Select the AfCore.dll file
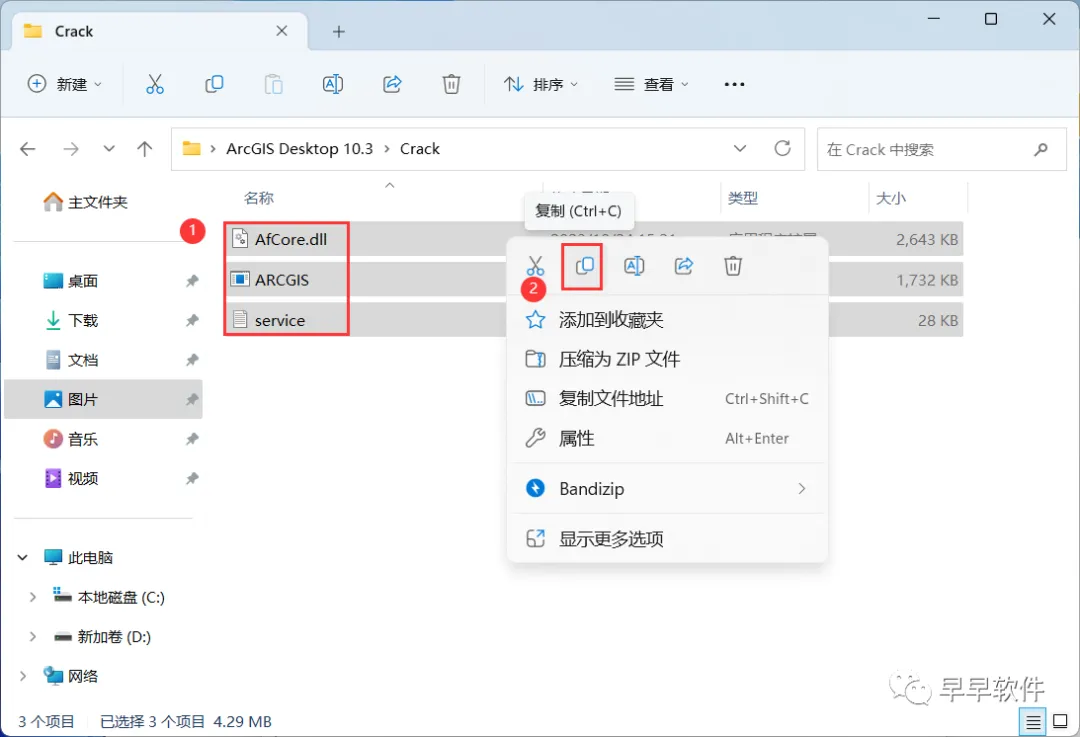 [x=291, y=240]
